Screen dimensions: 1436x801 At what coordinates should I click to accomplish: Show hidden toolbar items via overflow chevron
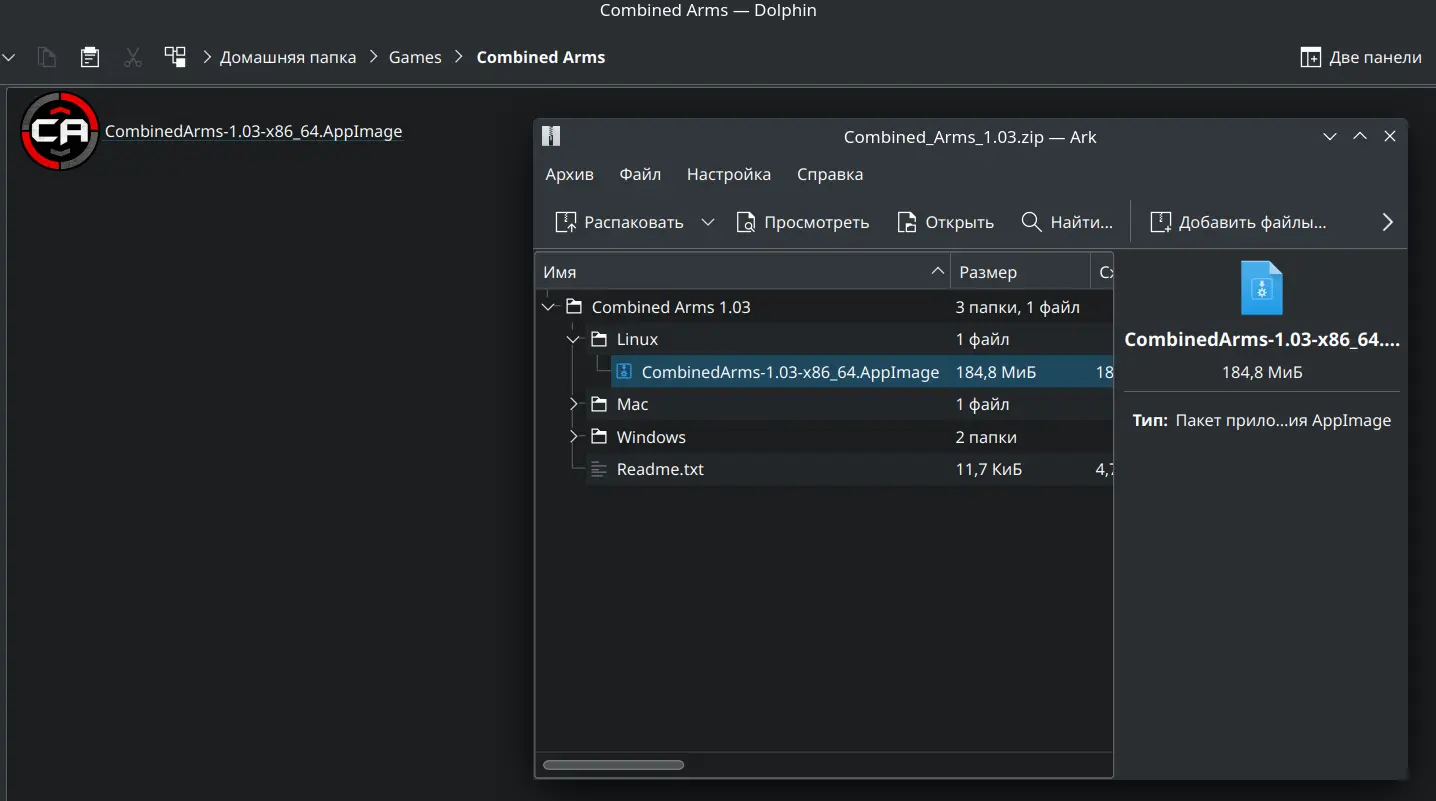pyautogui.click(x=1387, y=222)
